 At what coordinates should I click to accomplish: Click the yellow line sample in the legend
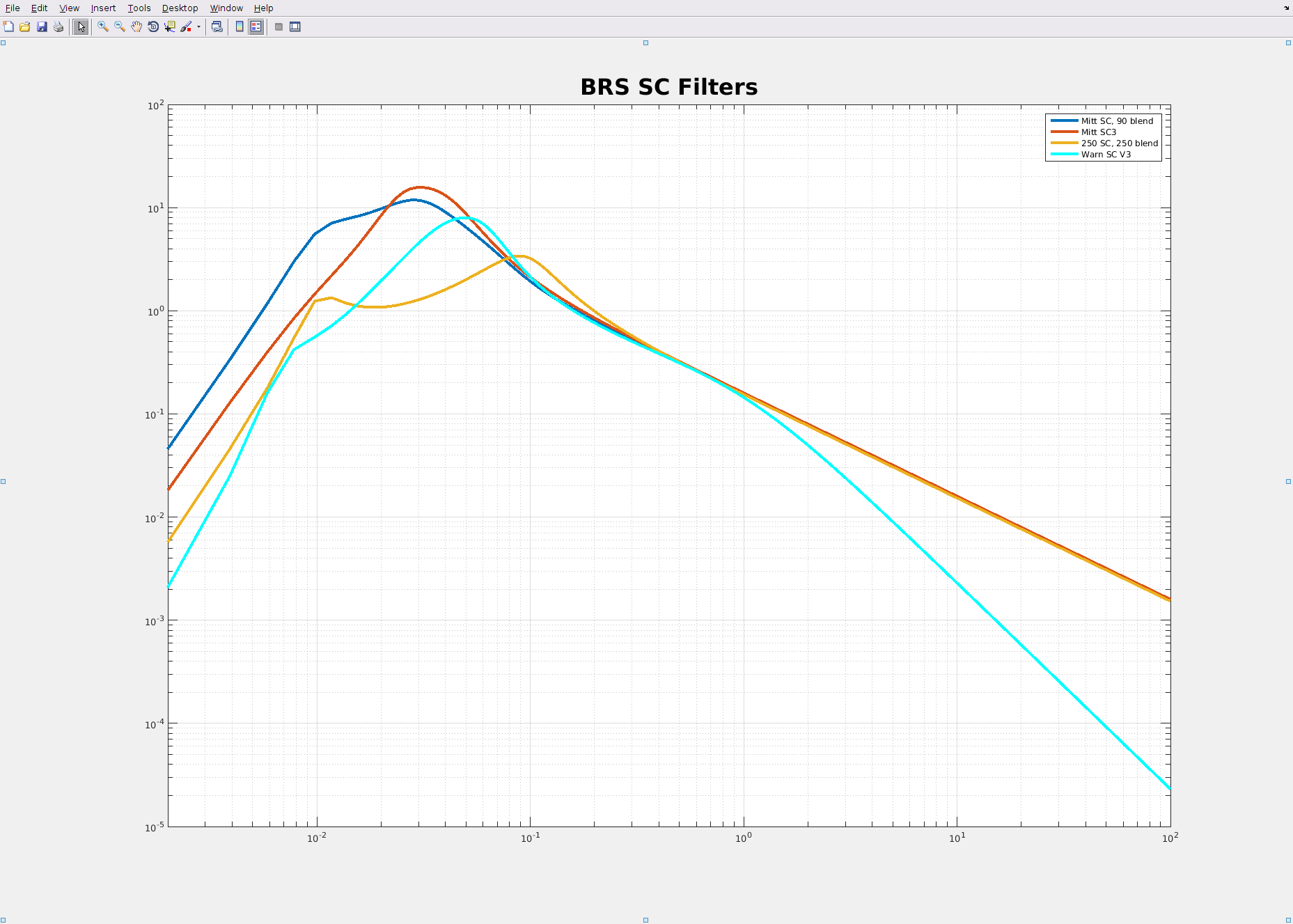(x=1064, y=143)
